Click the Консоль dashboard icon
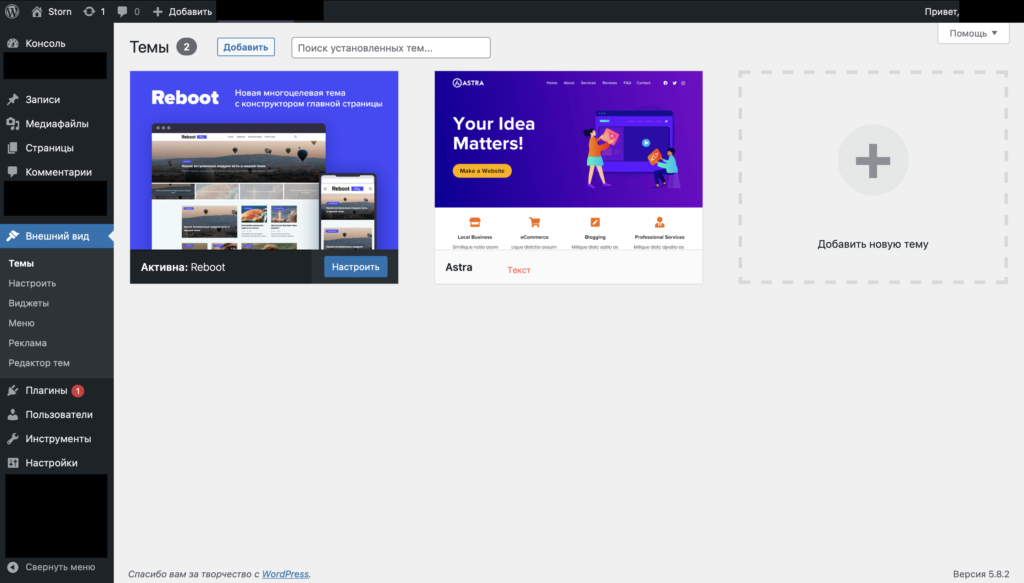Image resolution: width=1024 pixels, height=583 pixels. (x=12, y=43)
